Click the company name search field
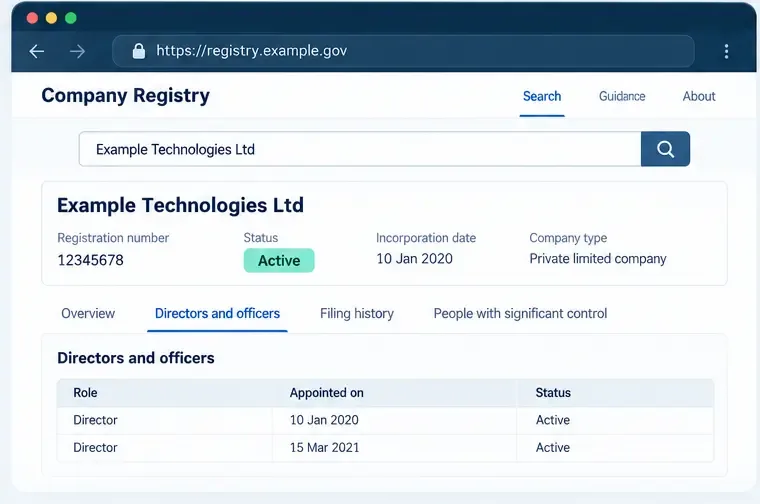 click(x=360, y=149)
